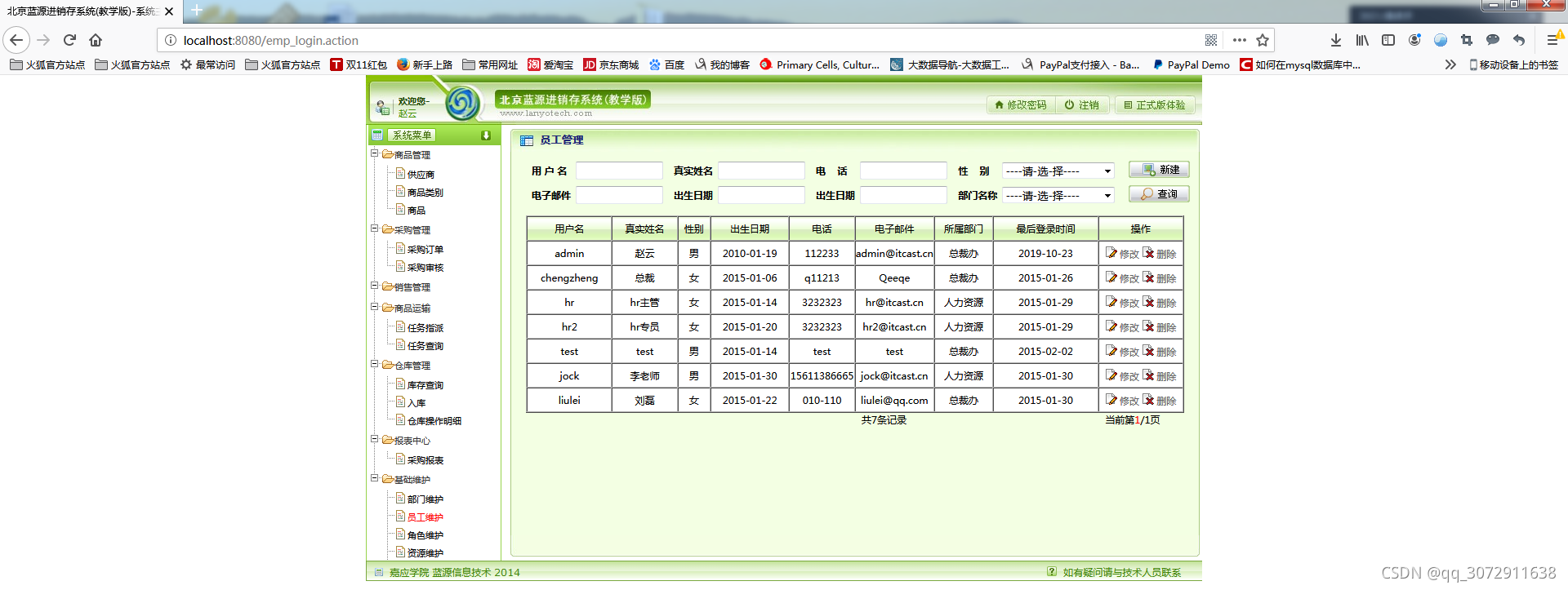Reload the current page

[x=69, y=40]
